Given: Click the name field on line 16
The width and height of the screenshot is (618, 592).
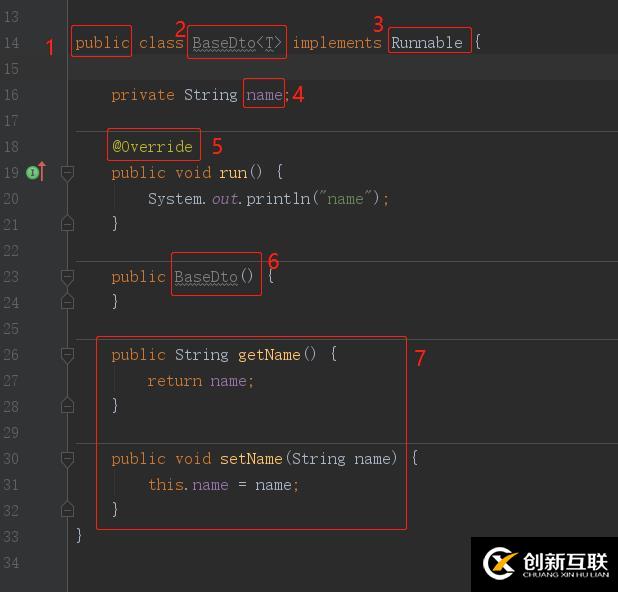Looking at the screenshot, I should [264, 95].
